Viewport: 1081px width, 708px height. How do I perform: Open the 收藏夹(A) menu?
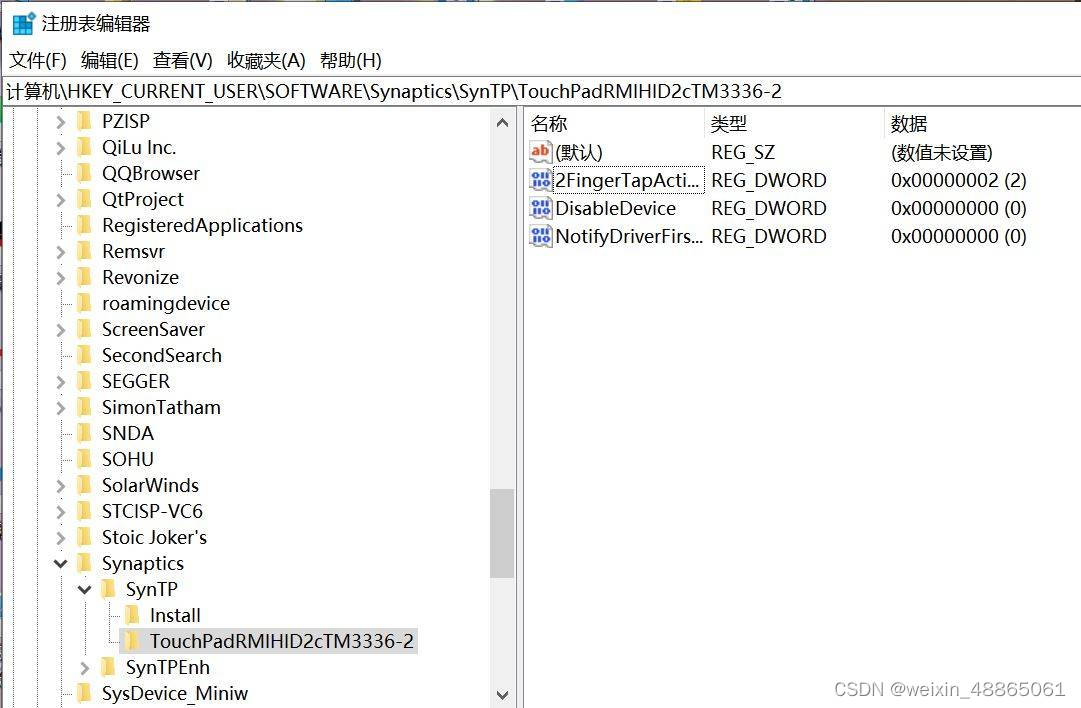[x=266, y=61]
